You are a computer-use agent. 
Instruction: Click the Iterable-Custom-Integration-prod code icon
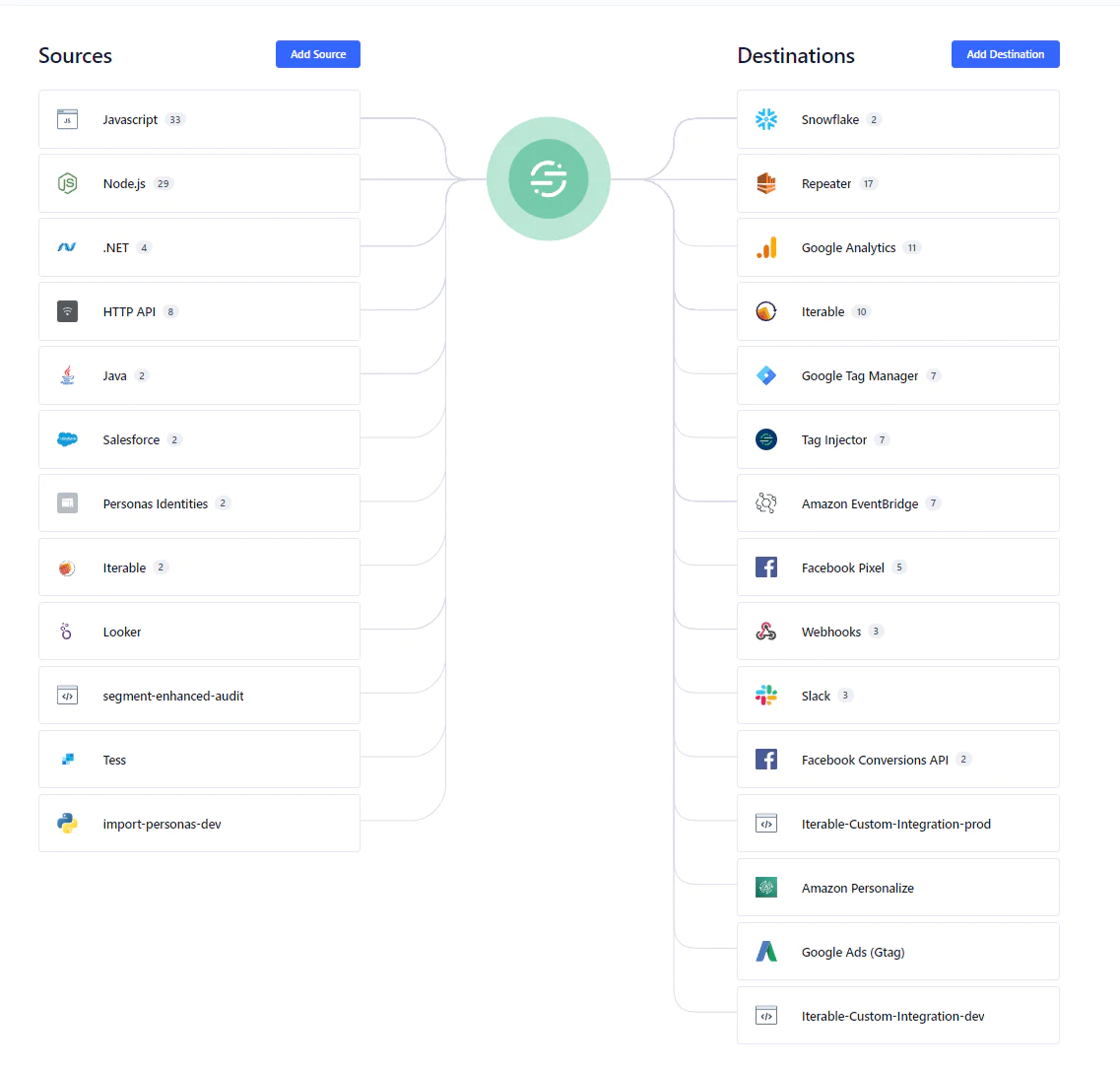click(x=766, y=824)
